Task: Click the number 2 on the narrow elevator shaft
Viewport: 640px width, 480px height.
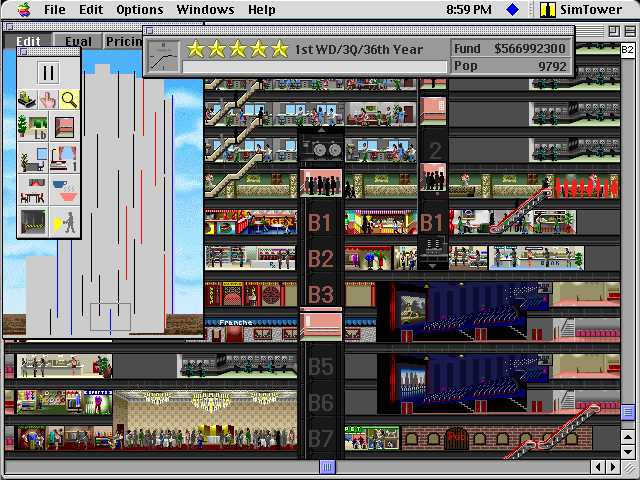Action: coord(435,150)
